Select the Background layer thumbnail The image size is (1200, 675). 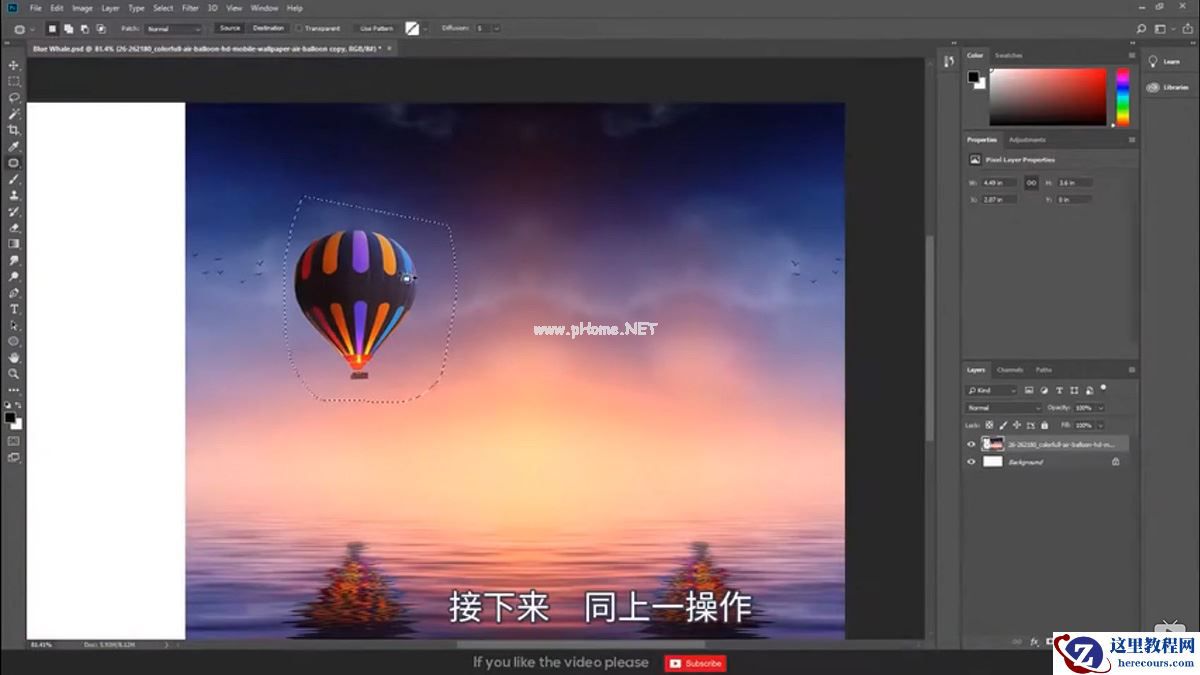993,462
